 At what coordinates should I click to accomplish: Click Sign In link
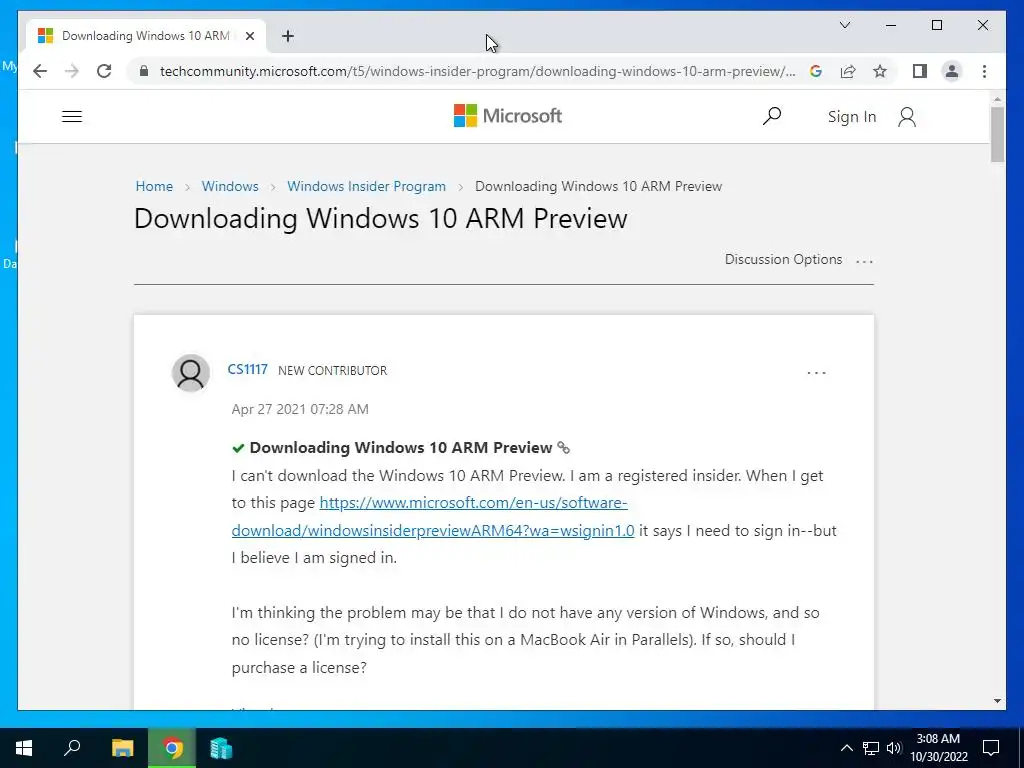tap(852, 117)
